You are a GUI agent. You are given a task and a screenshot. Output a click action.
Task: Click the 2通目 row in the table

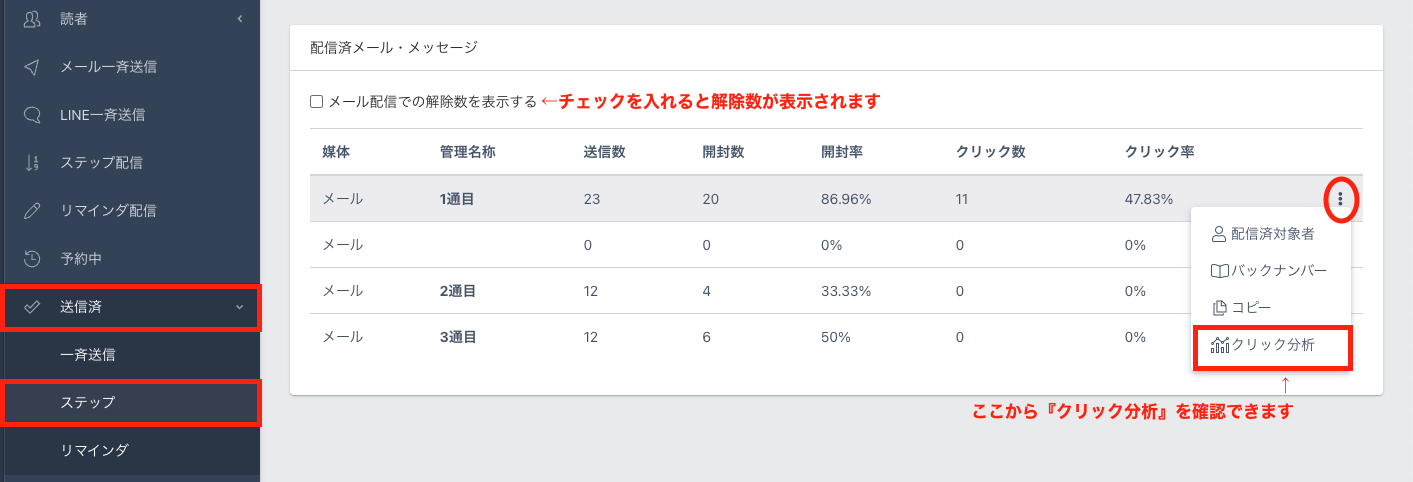(456, 291)
